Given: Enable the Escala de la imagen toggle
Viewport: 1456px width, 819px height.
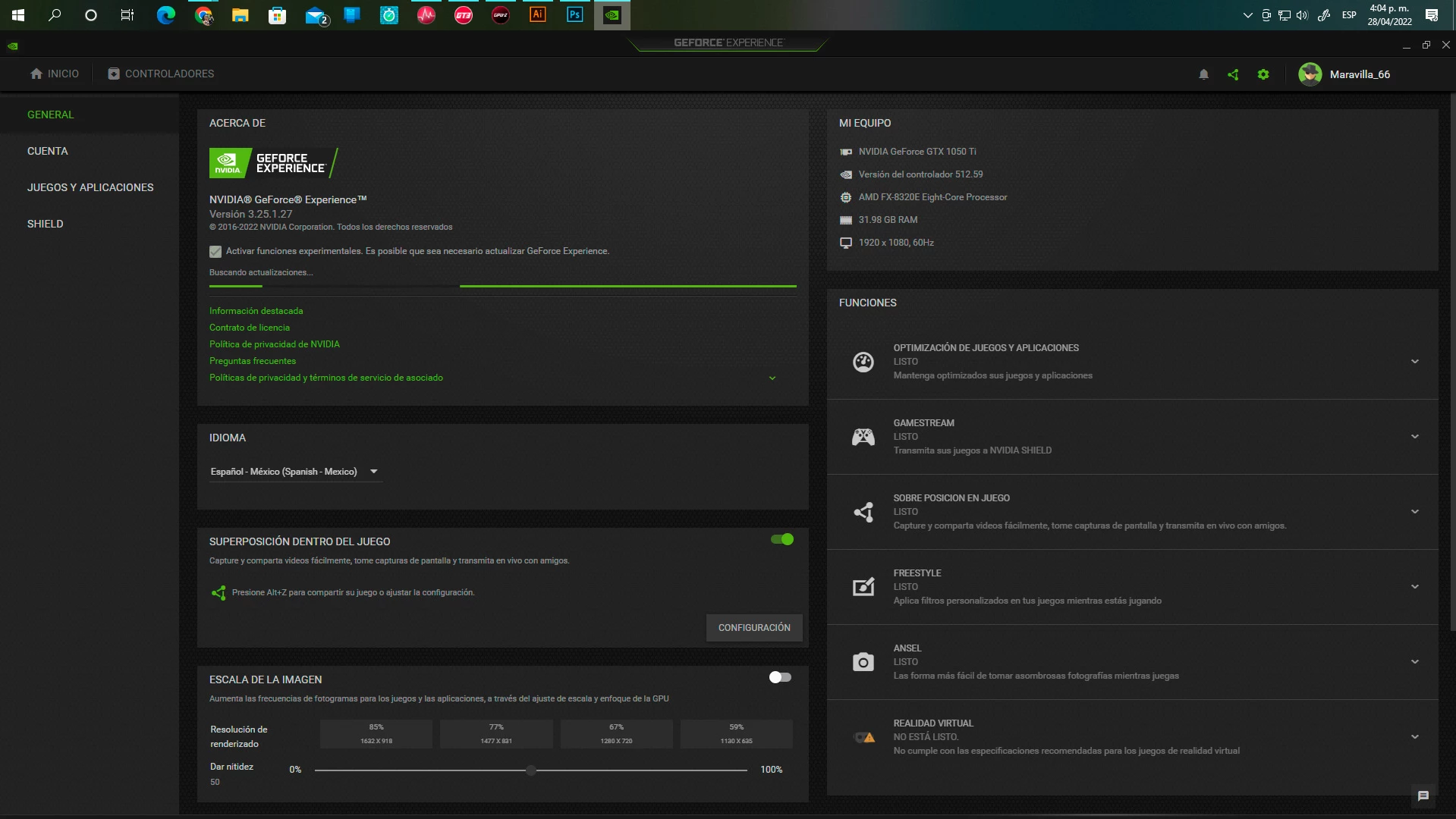Looking at the screenshot, I should [780, 677].
